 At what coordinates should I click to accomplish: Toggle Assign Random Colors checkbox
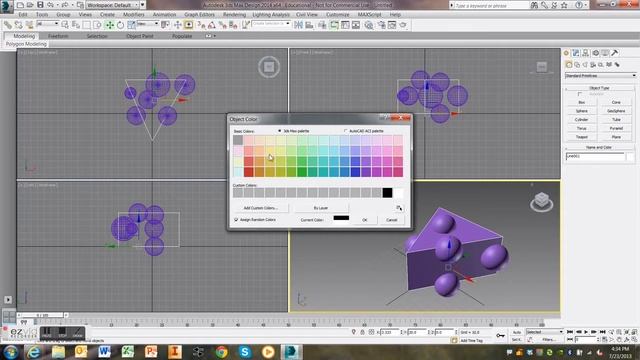236,220
